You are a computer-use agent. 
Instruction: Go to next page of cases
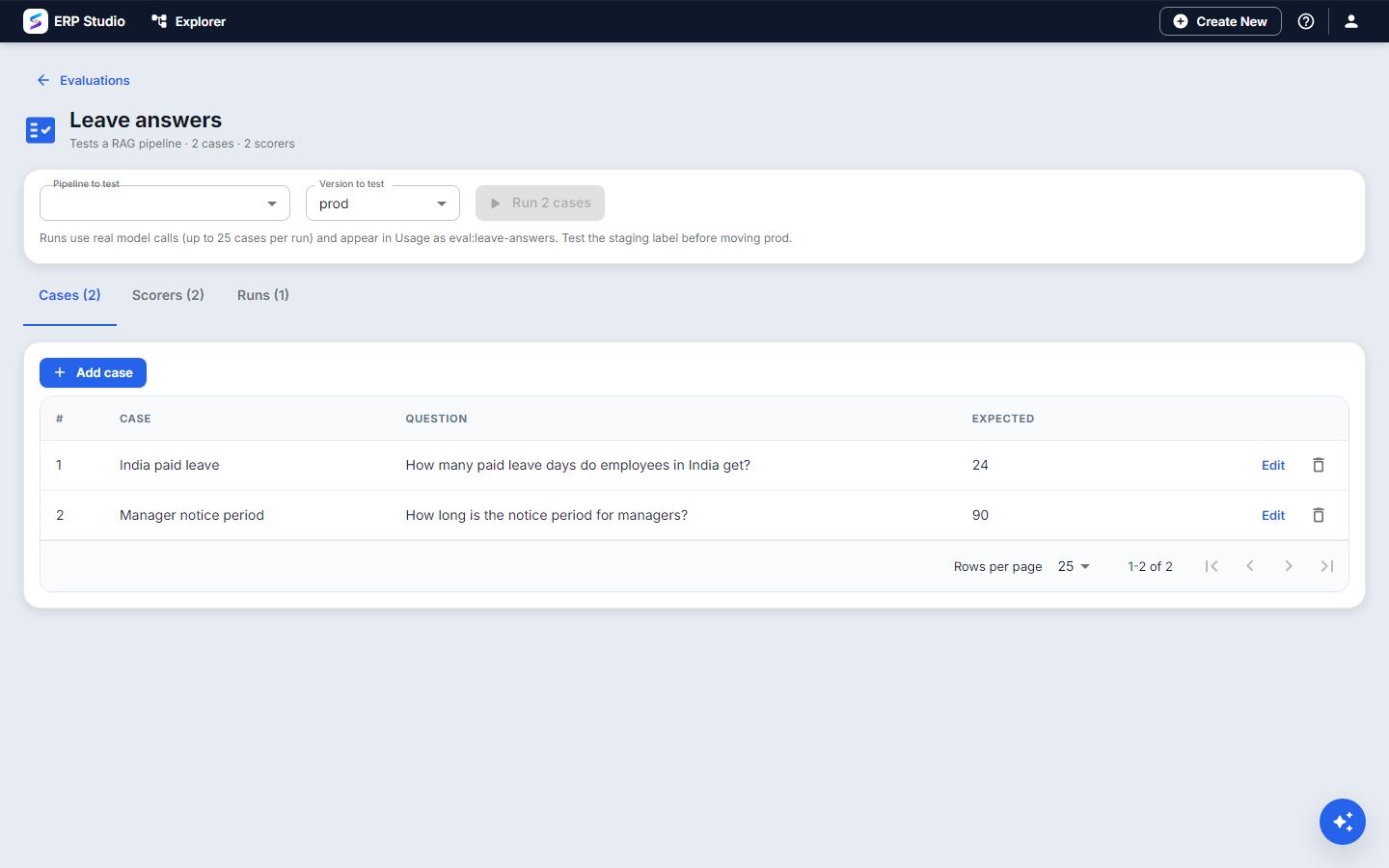1289,566
